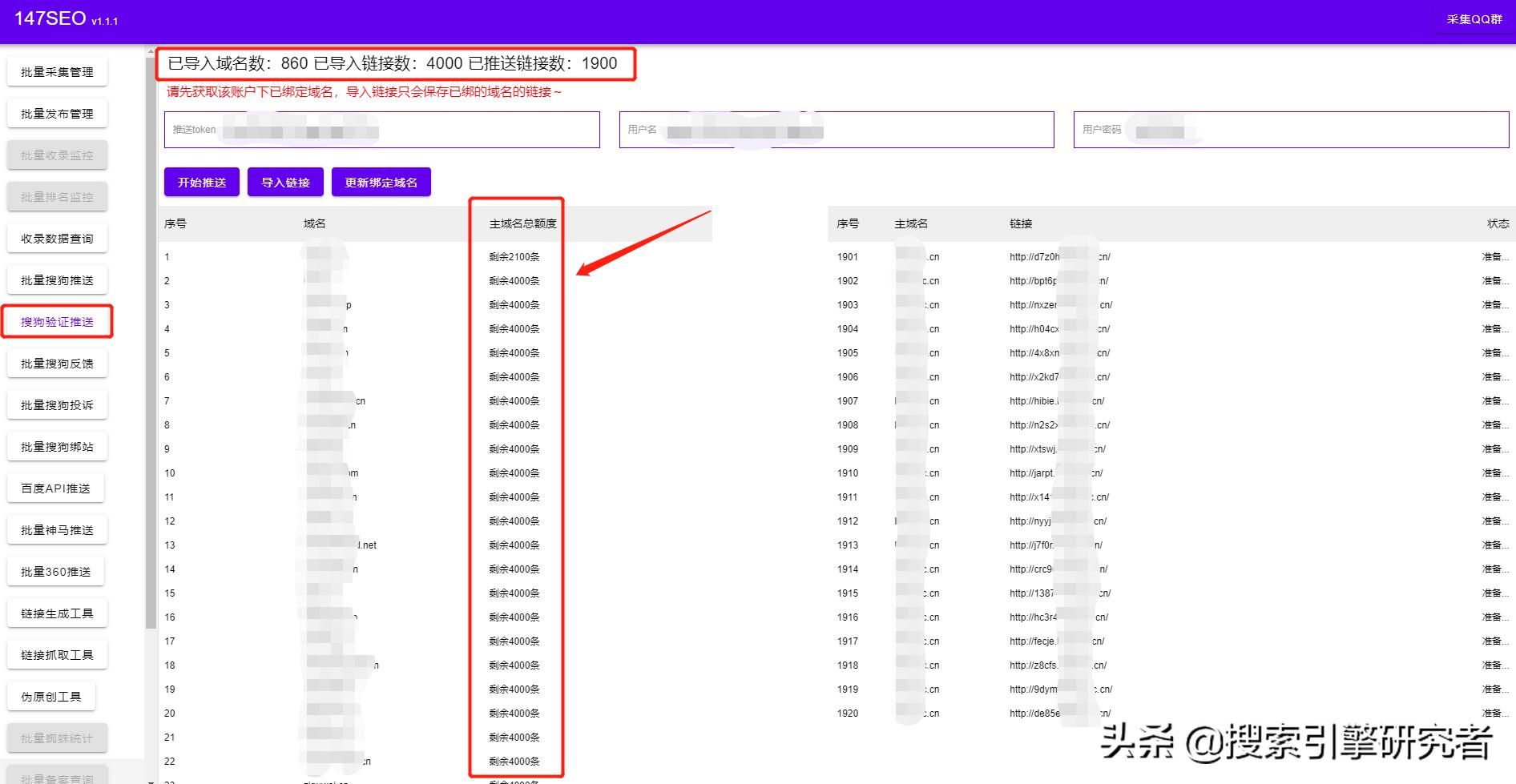
Task: Open 批量发布管理 in the sidebar
Action: coord(57,114)
